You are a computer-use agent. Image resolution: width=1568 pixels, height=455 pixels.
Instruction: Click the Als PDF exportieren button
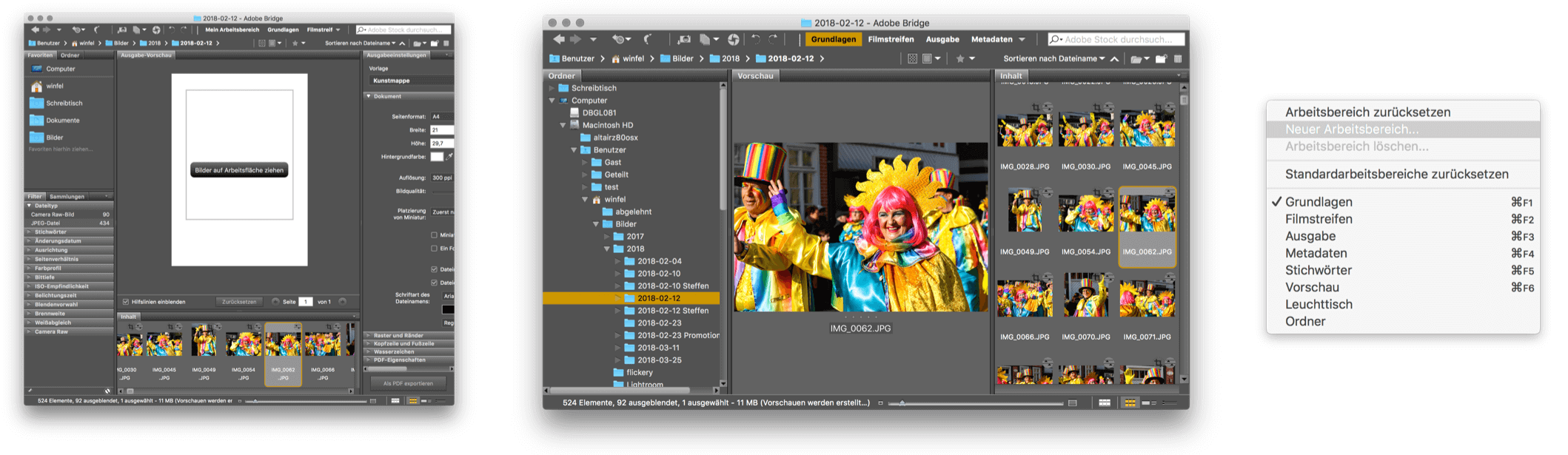[x=408, y=383]
